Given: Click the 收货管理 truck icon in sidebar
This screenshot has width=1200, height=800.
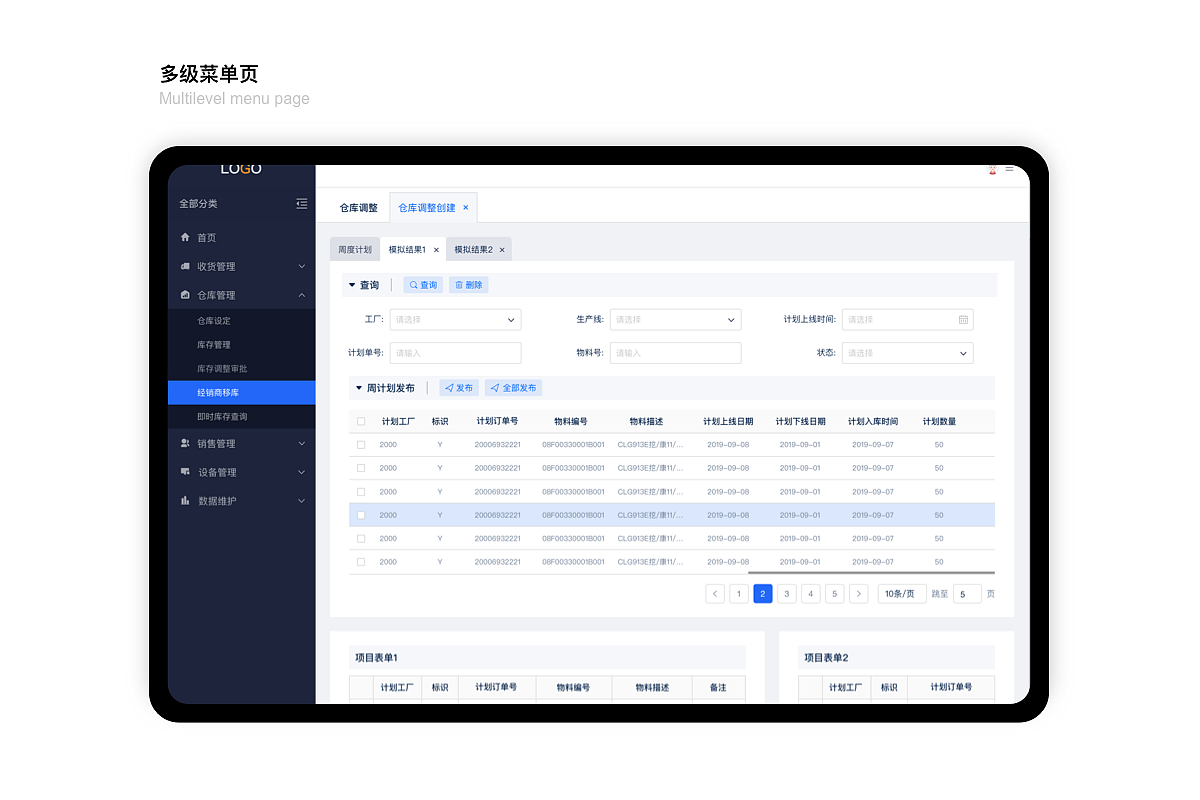Looking at the screenshot, I should point(185,267).
